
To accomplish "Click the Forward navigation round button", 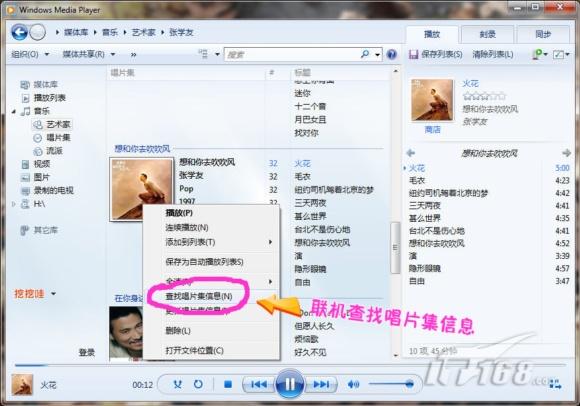I will click(x=37, y=33).
